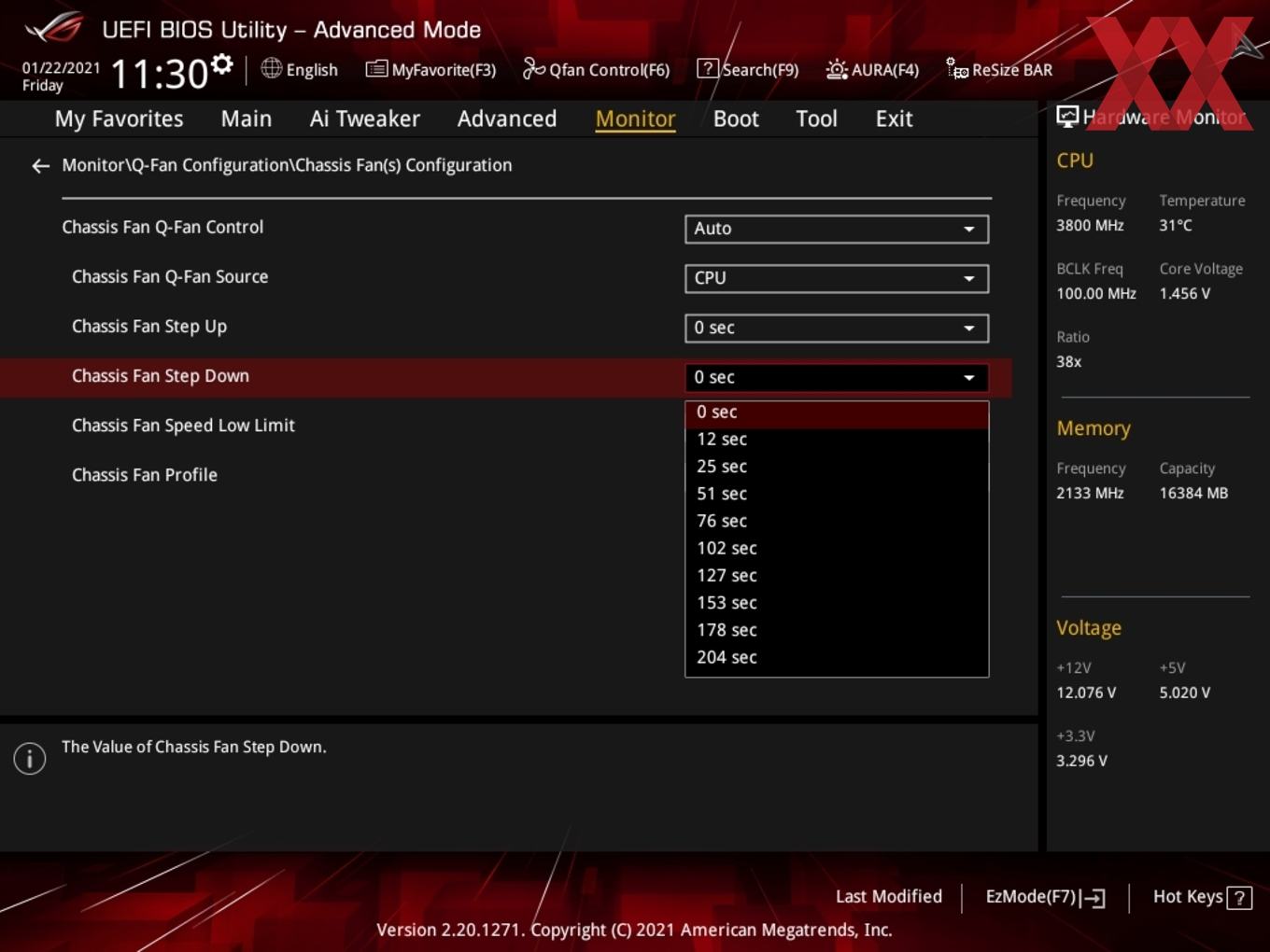Open Tool tab
Screen dimensions: 1270x952
(817, 119)
